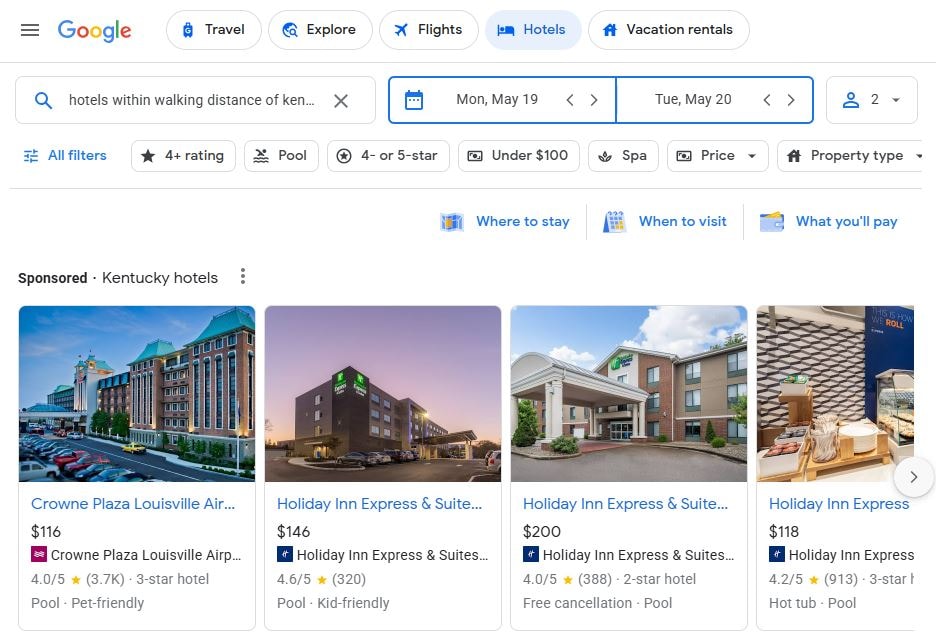View Crowne Plaza Louisville hotel photo

137,394
